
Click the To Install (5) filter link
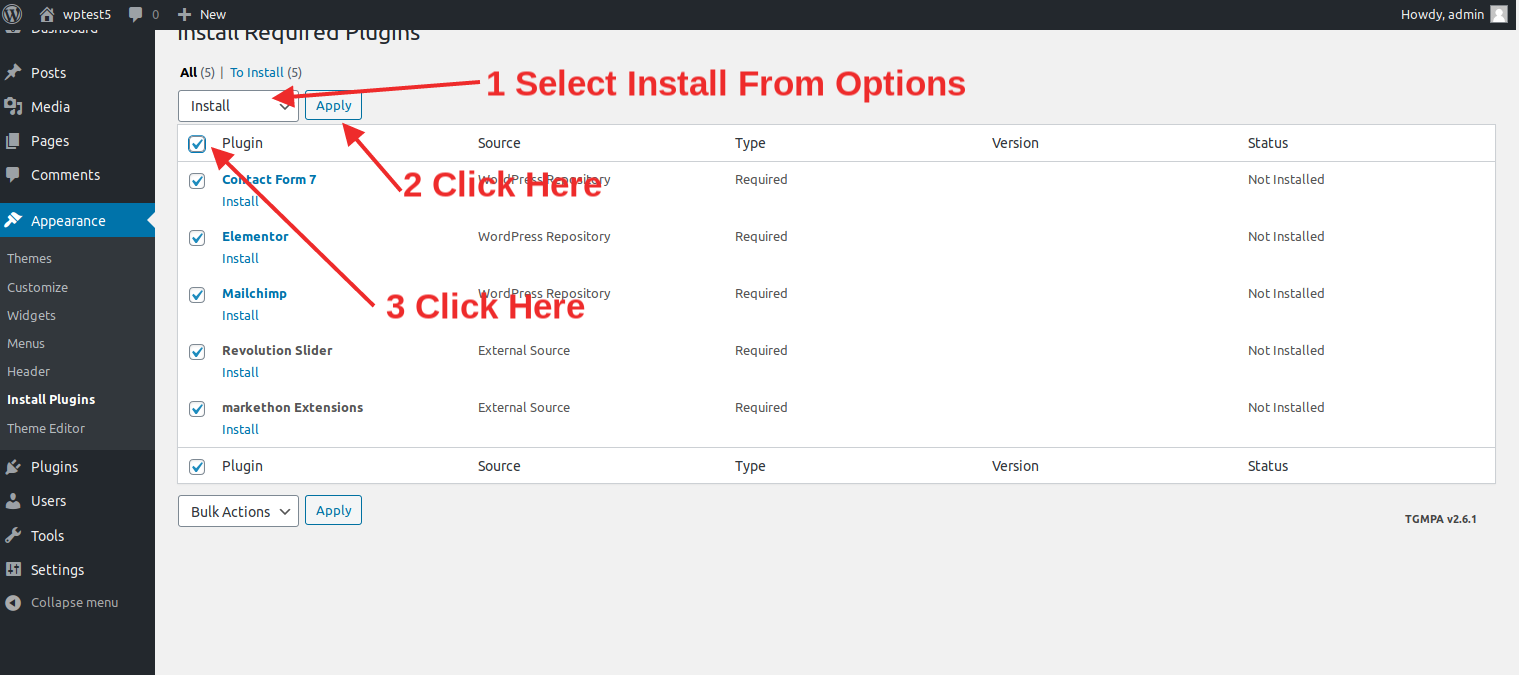pos(266,72)
